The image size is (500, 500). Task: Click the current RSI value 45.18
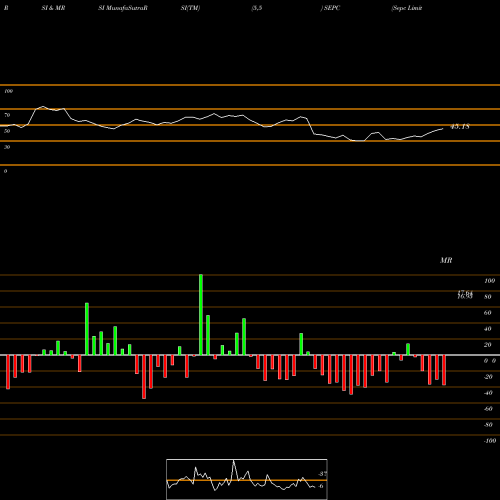tap(460, 127)
